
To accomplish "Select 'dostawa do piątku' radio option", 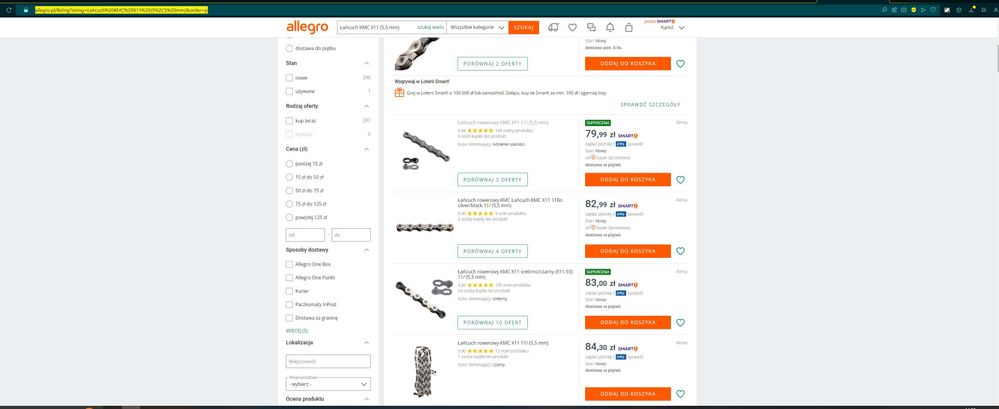I will tap(289, 48).
